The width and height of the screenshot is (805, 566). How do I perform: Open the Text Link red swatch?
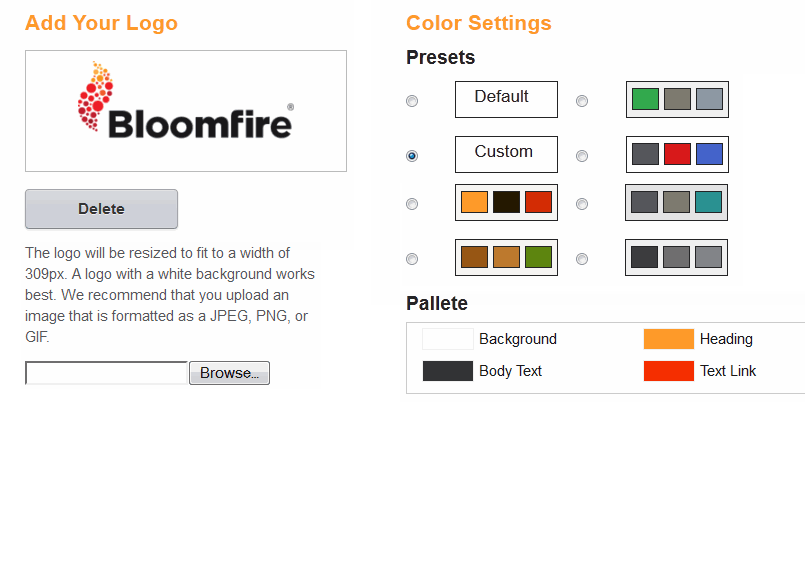click(x=668, y=371)
